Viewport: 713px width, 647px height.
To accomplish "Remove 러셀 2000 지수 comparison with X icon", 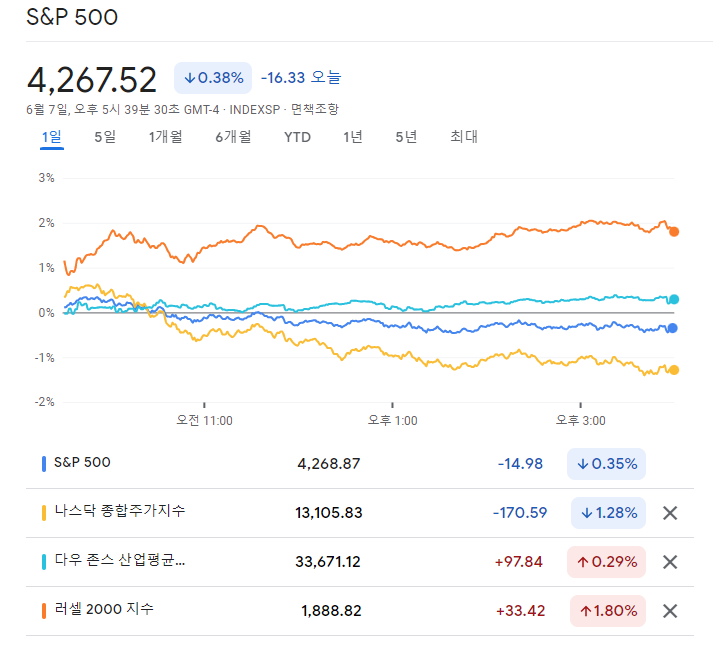I will (670, 611).
